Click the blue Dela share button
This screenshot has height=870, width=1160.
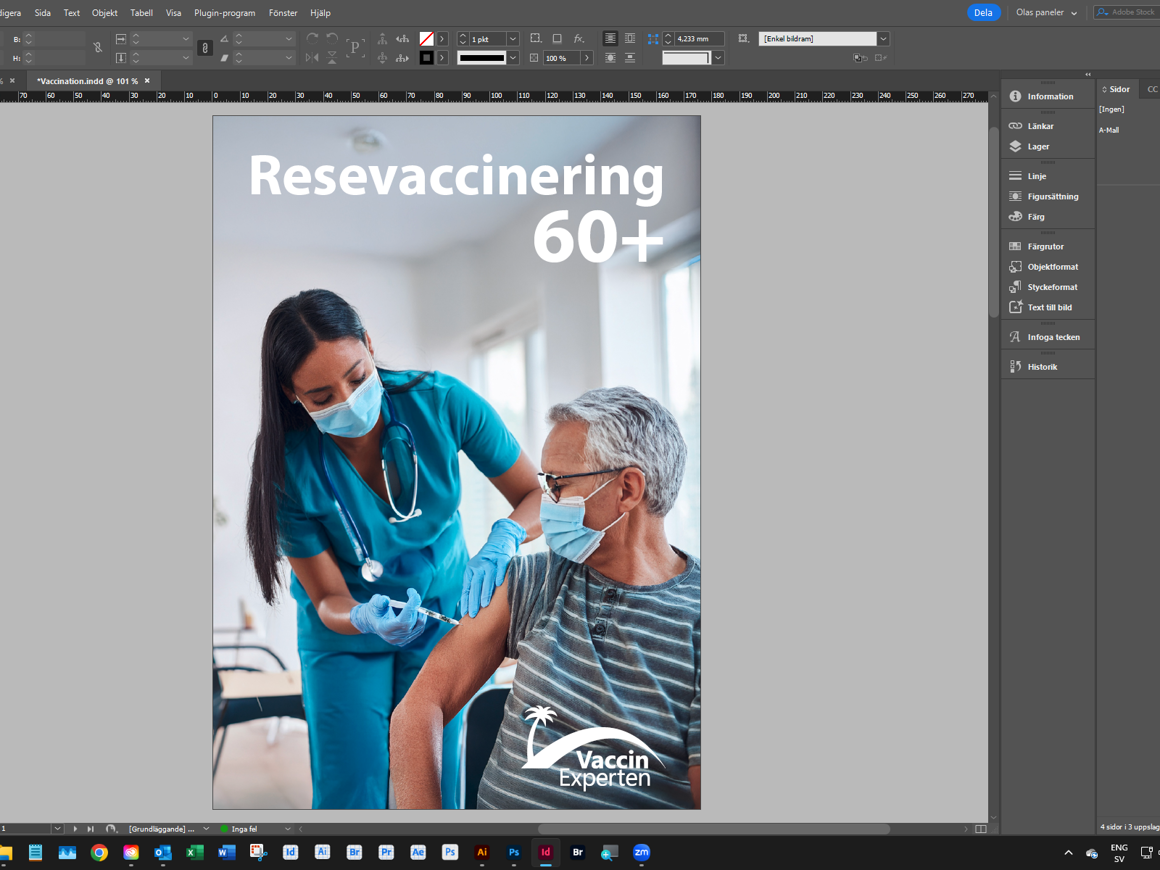click(x=983, y=13)
